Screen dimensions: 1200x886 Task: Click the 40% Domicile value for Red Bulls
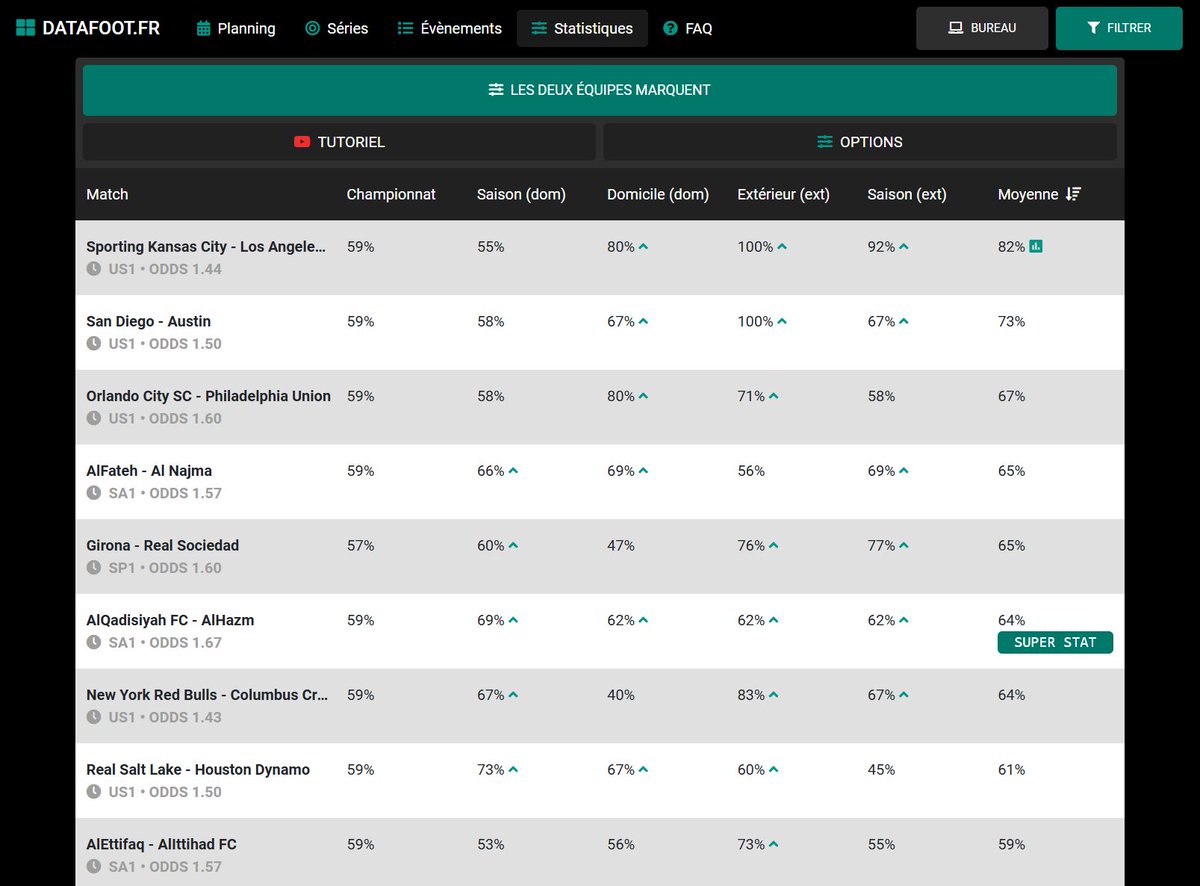coord(621,695)
